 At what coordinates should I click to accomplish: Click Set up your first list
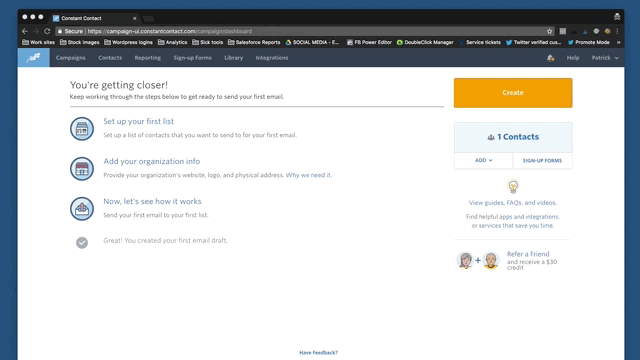click(x=138, y=121)
